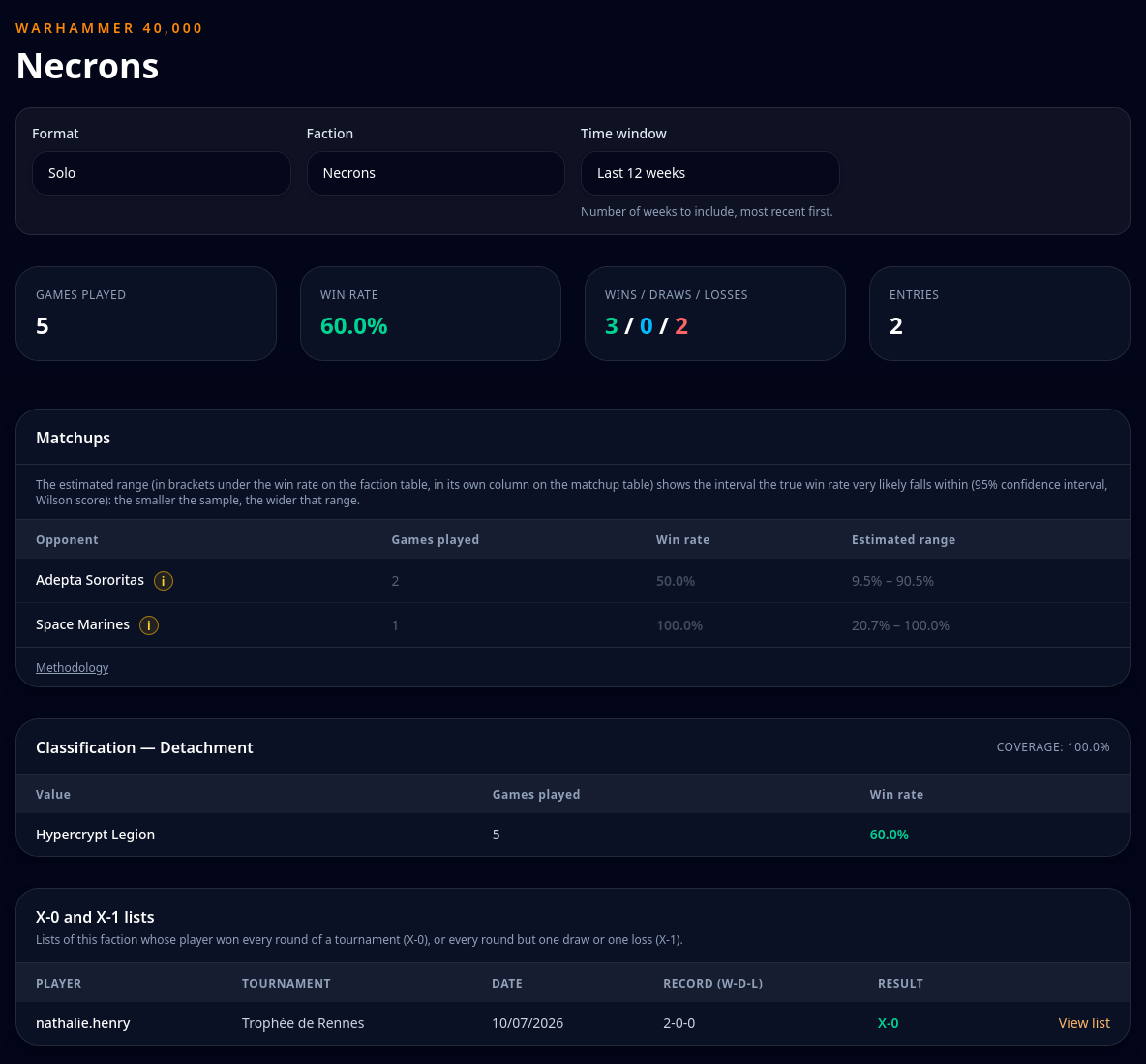
Task: Click the Estimated range column header
Action: pos(903,539)
